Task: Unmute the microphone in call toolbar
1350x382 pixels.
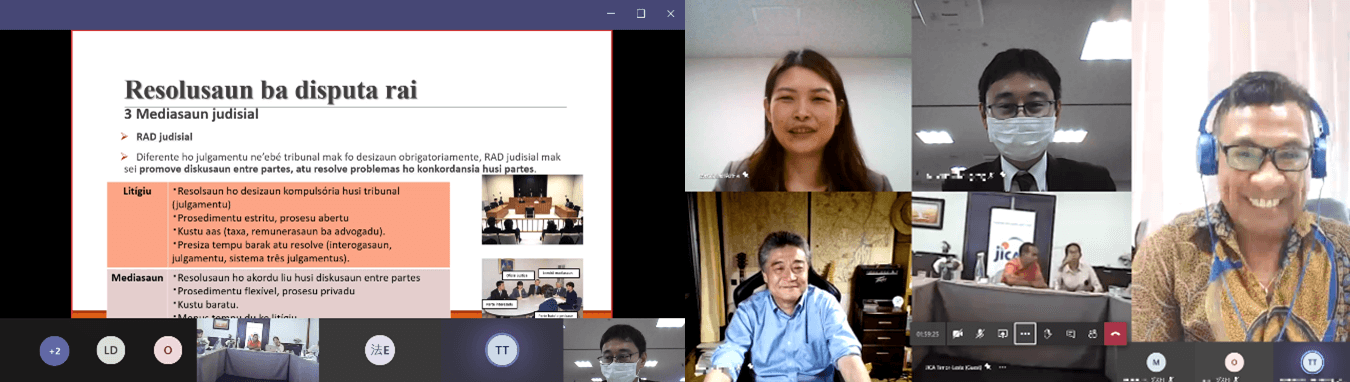Action: [980, 334]
